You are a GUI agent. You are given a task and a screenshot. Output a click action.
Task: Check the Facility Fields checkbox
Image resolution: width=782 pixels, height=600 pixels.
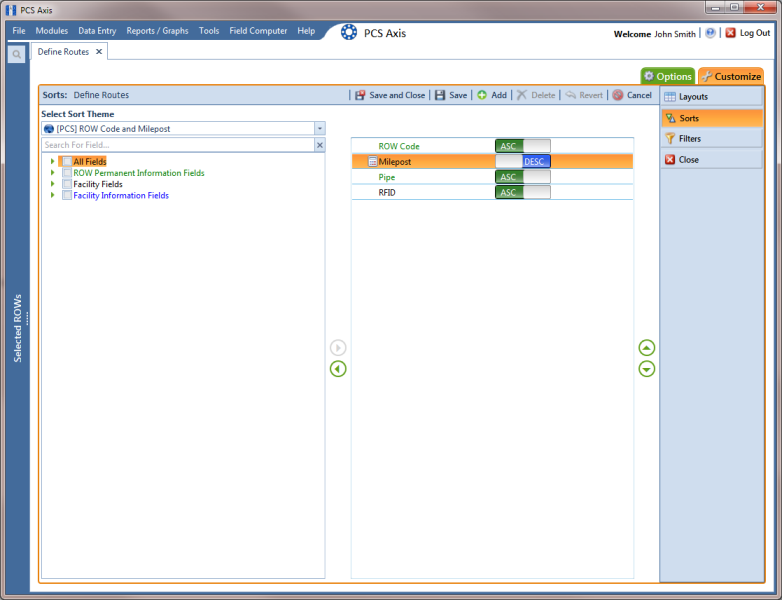[67, 184]
